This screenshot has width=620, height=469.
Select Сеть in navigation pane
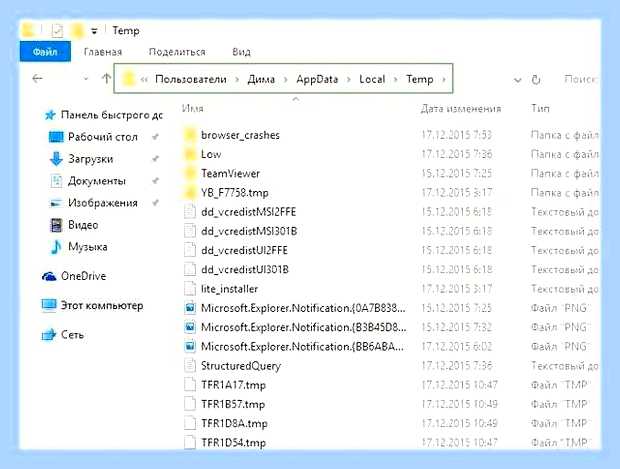pyautogui.click(x=72, y=335)
